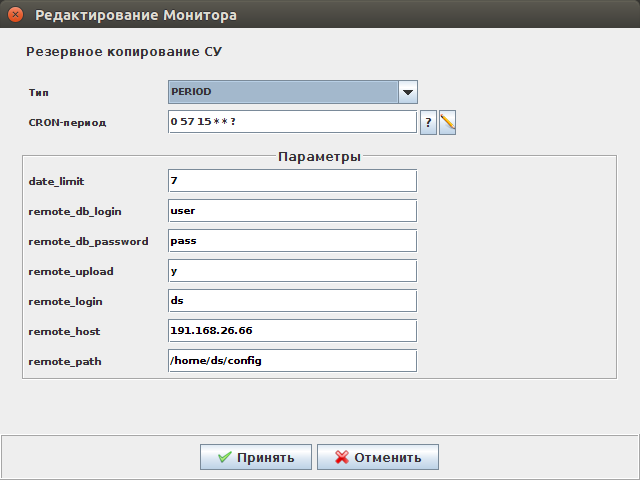This screenshot has height=480, width=640.
Task: Click the question mark CRON help button
Action: [x=427, y=123]
